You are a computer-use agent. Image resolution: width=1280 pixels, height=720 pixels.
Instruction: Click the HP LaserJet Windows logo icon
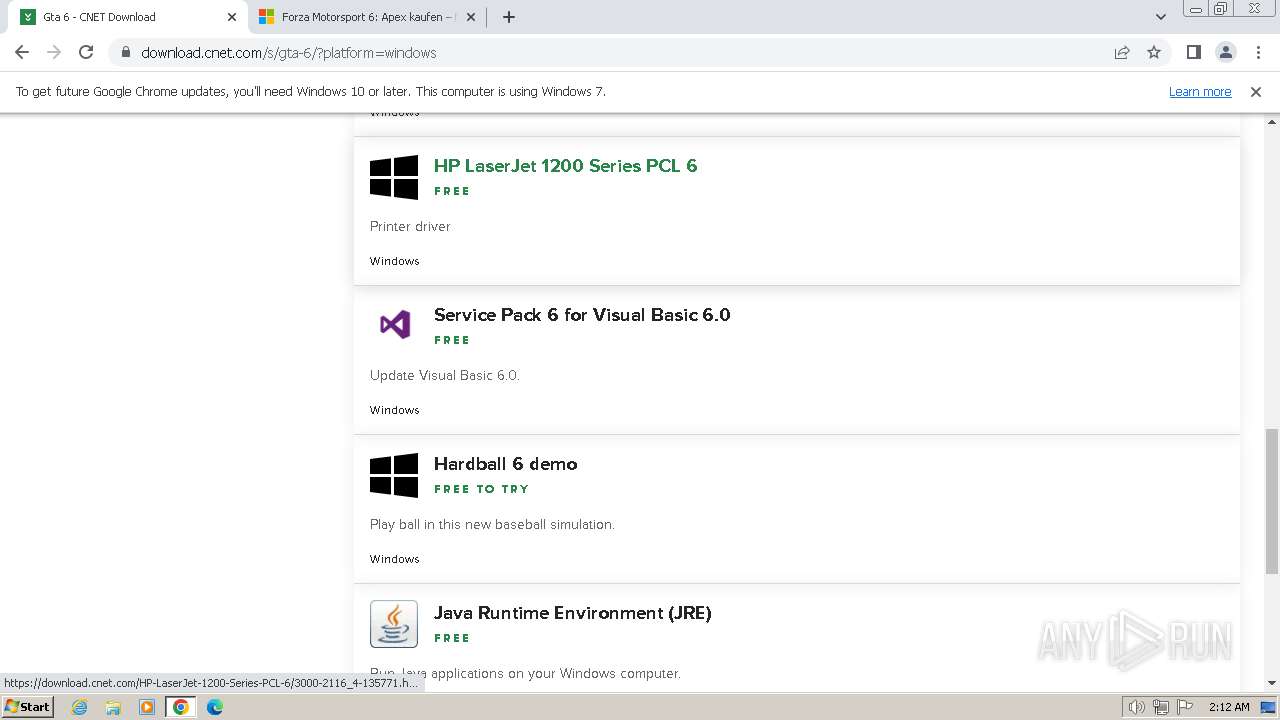394,177
